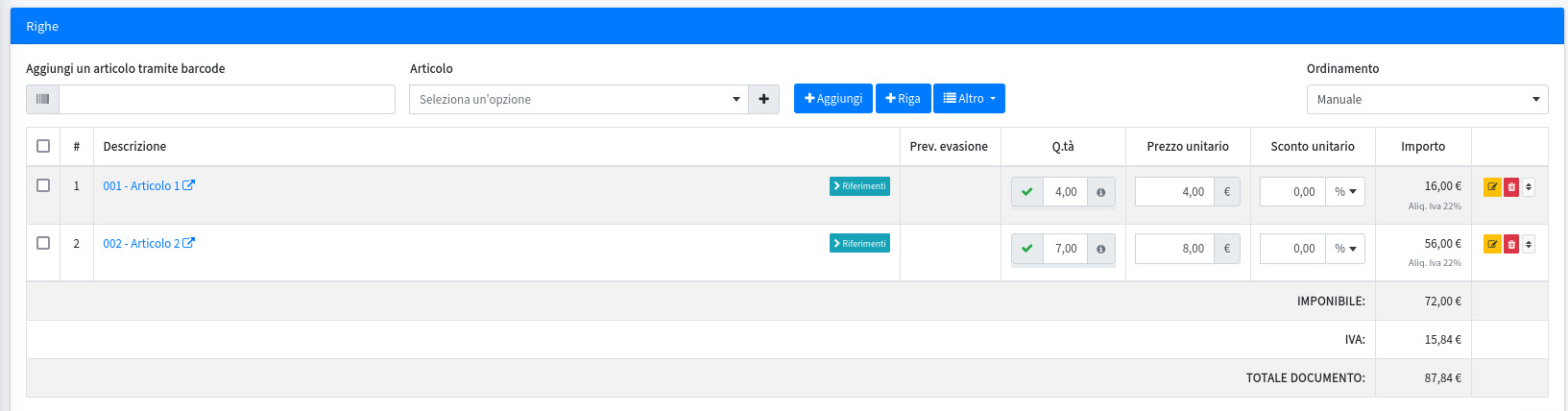Delete row 1 using the red trash icon

1511,187
